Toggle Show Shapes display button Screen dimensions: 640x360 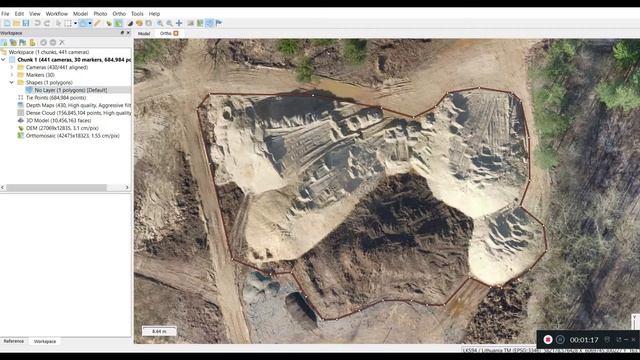point(209,23)
